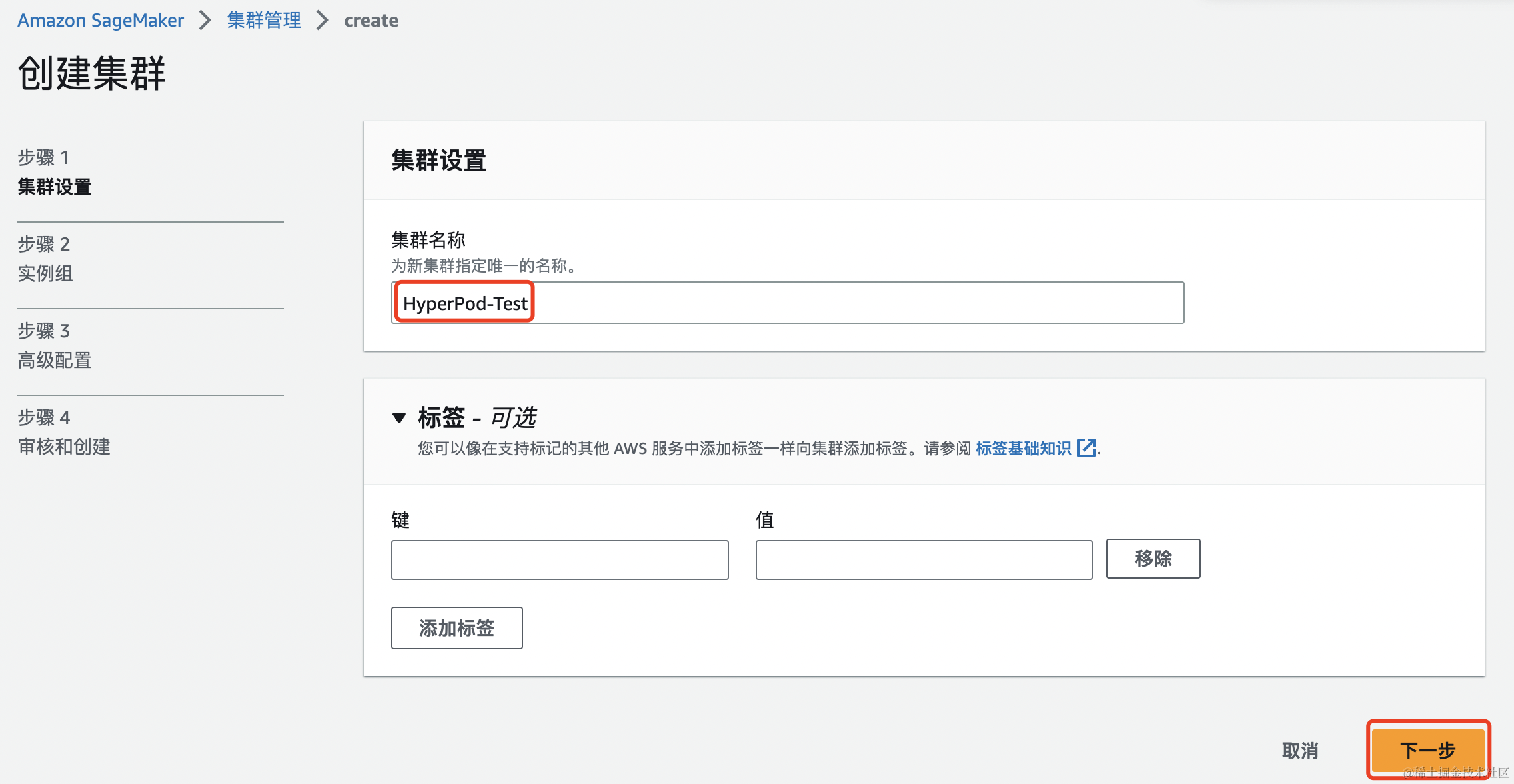Click the 创建集群 page heading
This screenshot has width=1514, height=784.
click(x=92, y=73)
